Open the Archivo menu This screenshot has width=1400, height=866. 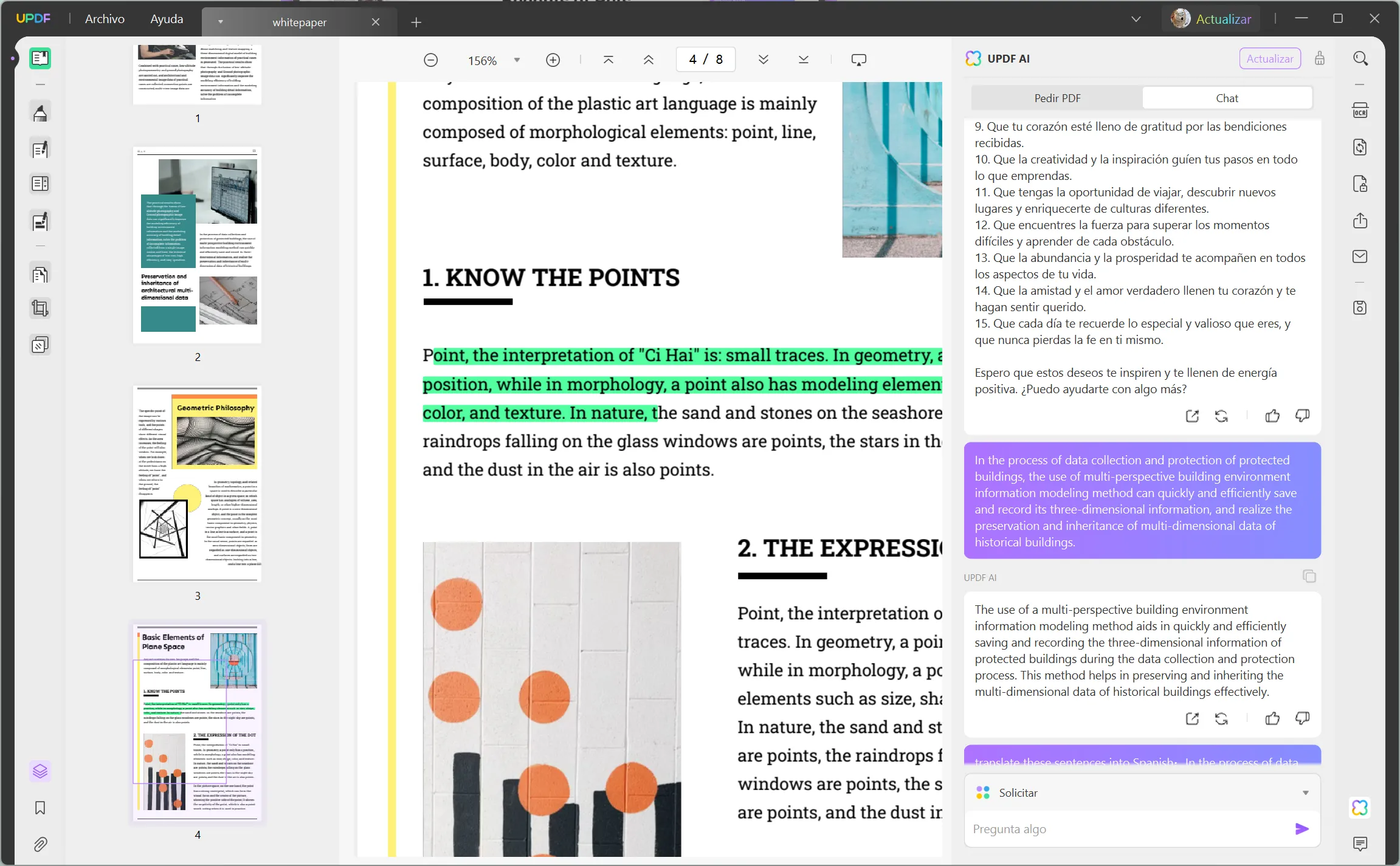click(x=105, y=19)
